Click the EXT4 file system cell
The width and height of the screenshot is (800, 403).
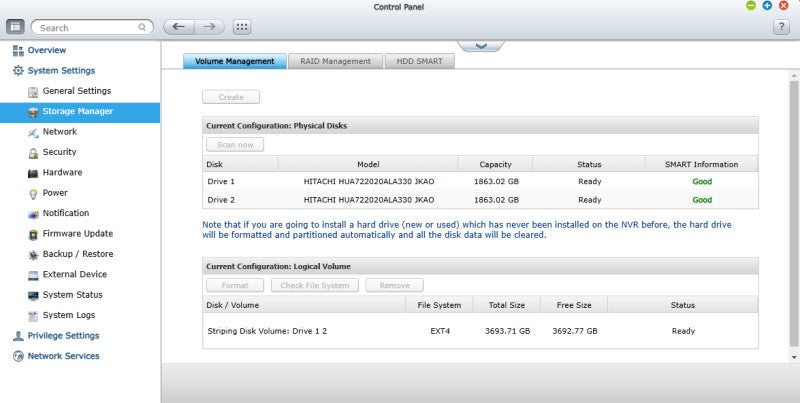tap(439, 331)
